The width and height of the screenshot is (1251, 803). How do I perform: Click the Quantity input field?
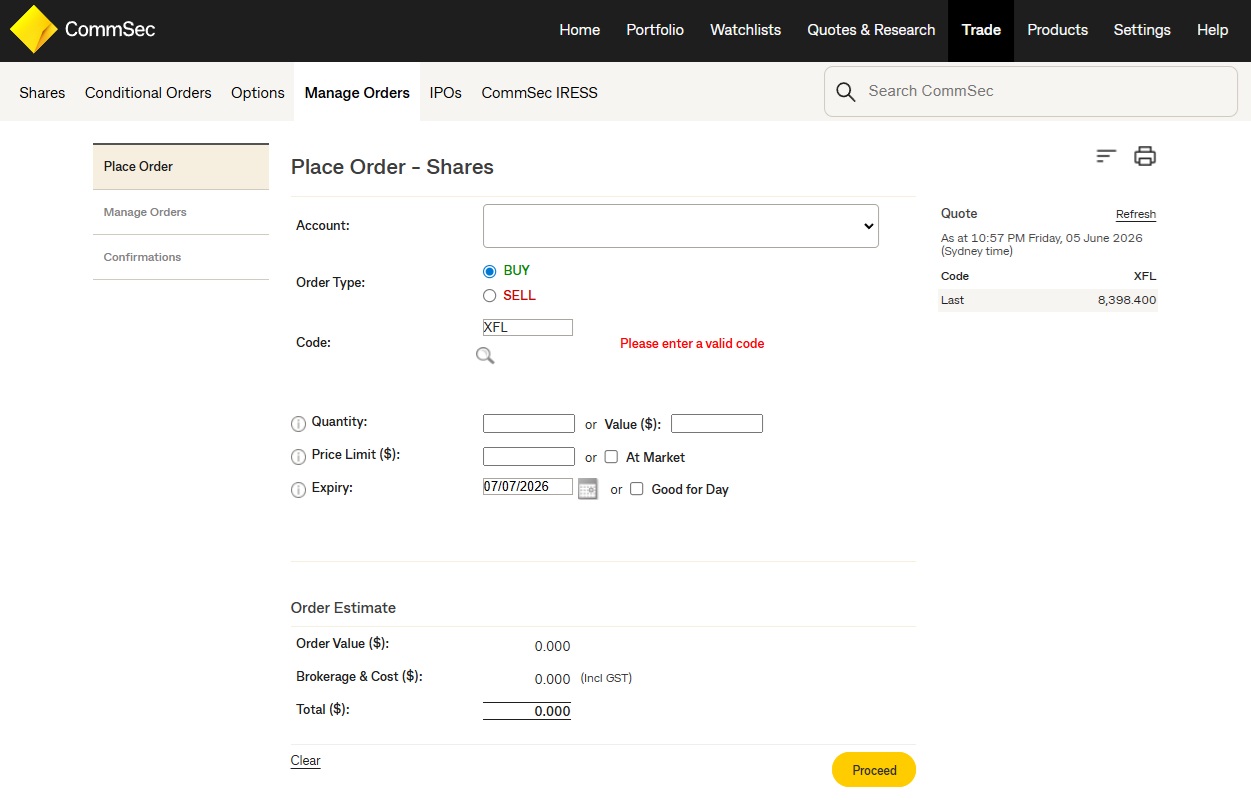529,424
